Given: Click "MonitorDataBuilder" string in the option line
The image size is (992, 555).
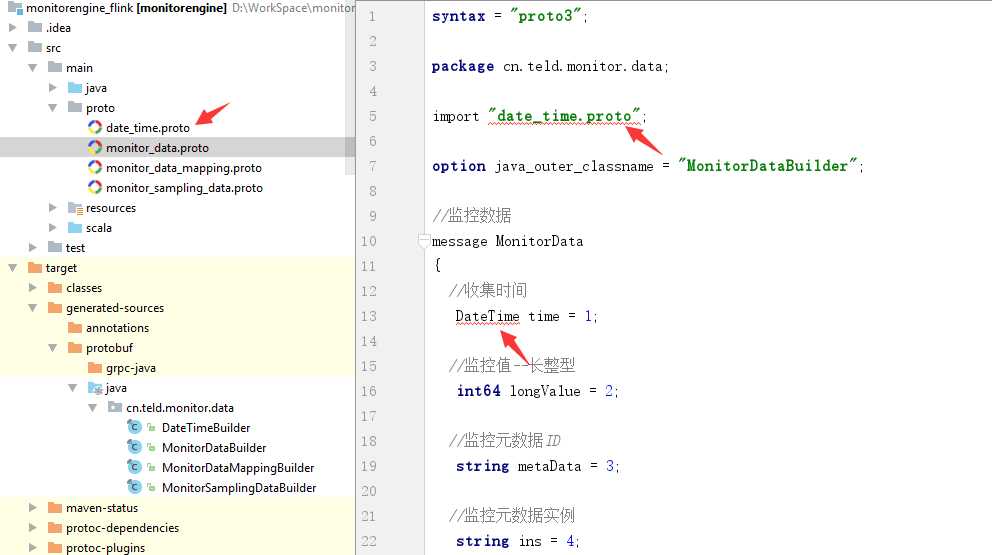Looking at the screenshot, I should tap(767, 165).
